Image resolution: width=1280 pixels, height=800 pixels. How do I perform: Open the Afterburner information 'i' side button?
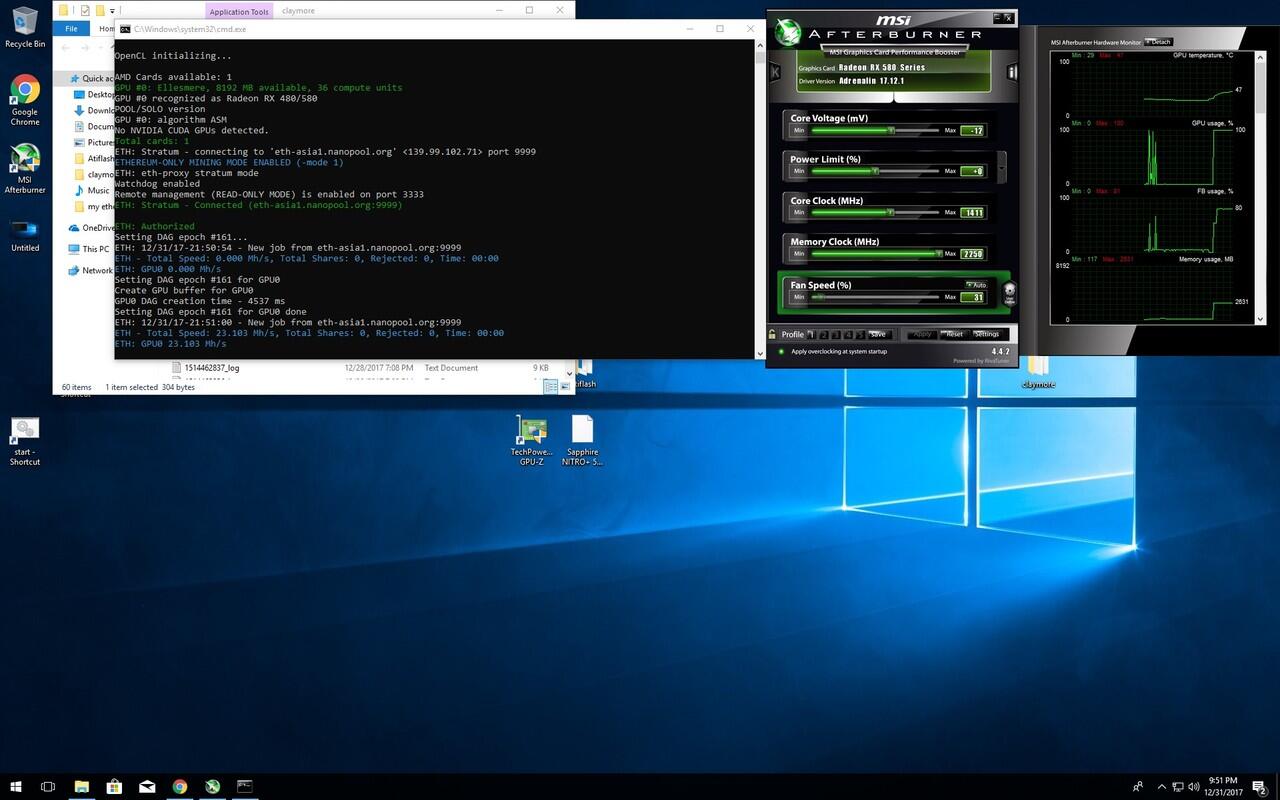pos(1012,72)
